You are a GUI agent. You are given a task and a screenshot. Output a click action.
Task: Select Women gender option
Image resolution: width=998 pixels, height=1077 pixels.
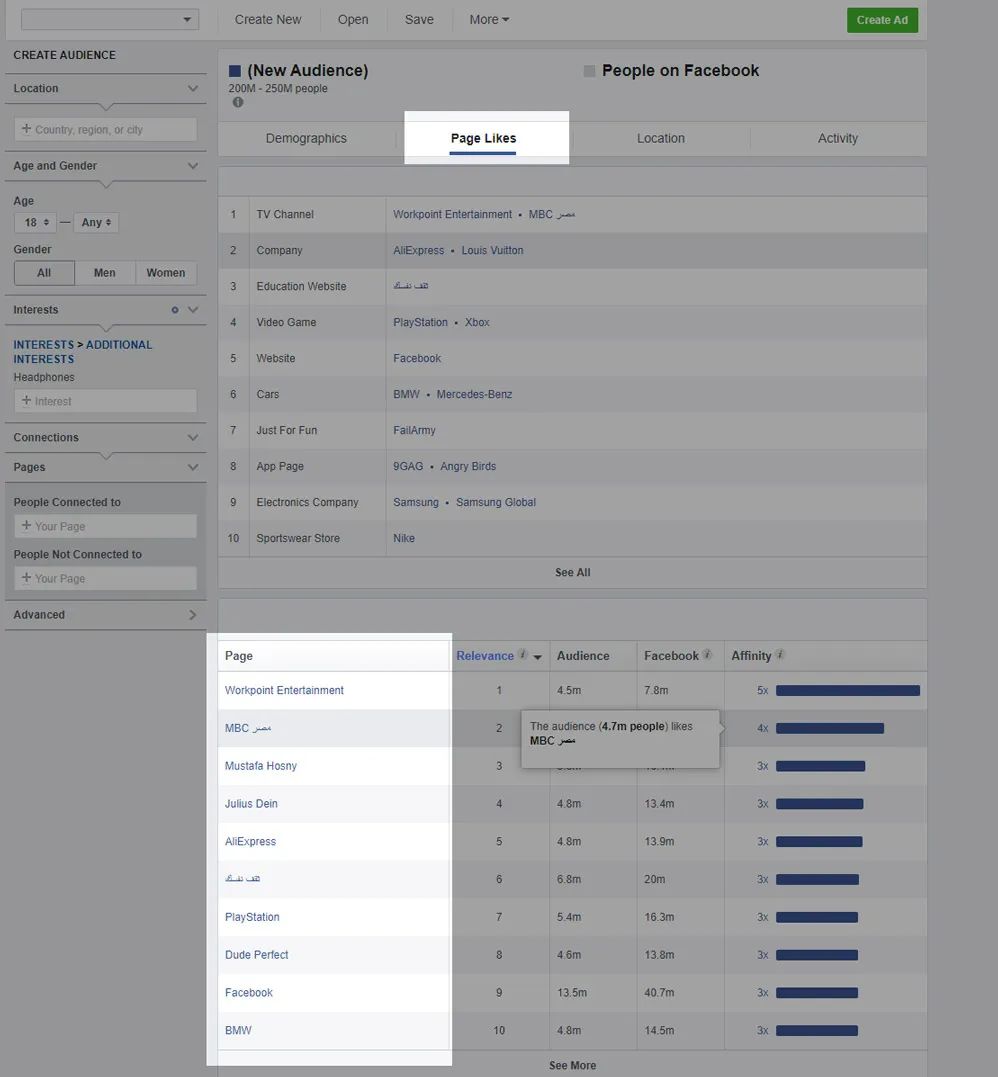166,273
